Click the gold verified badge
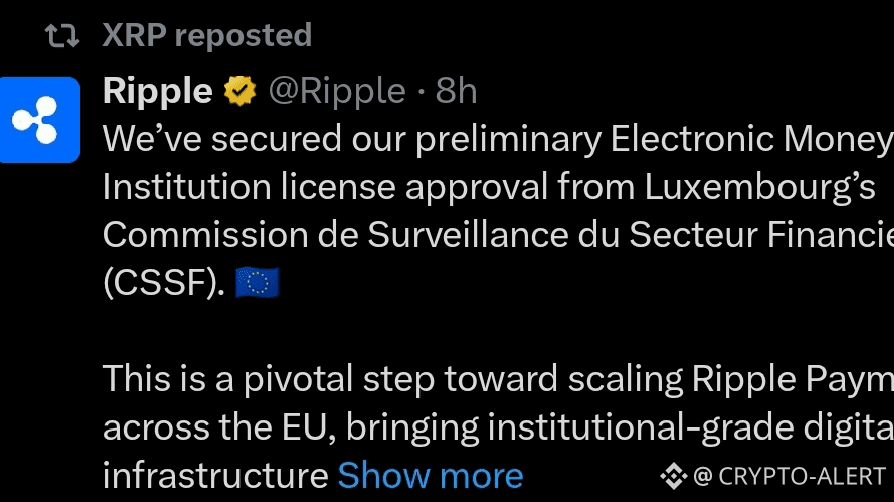The image size is (894, 502). (240, 91)
